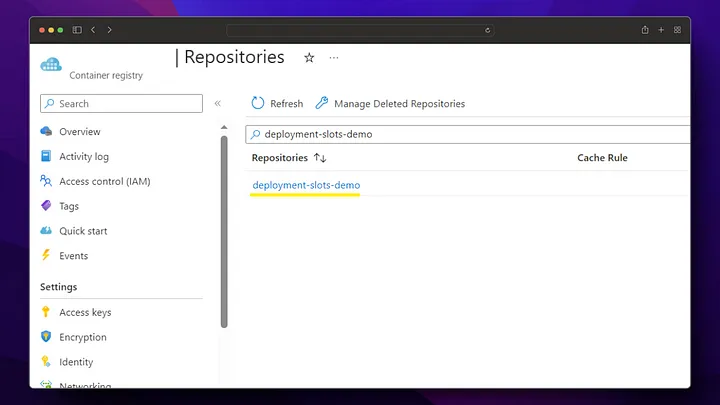
Task: Toggle the browser sidebar button
Action: click(77, 30)
